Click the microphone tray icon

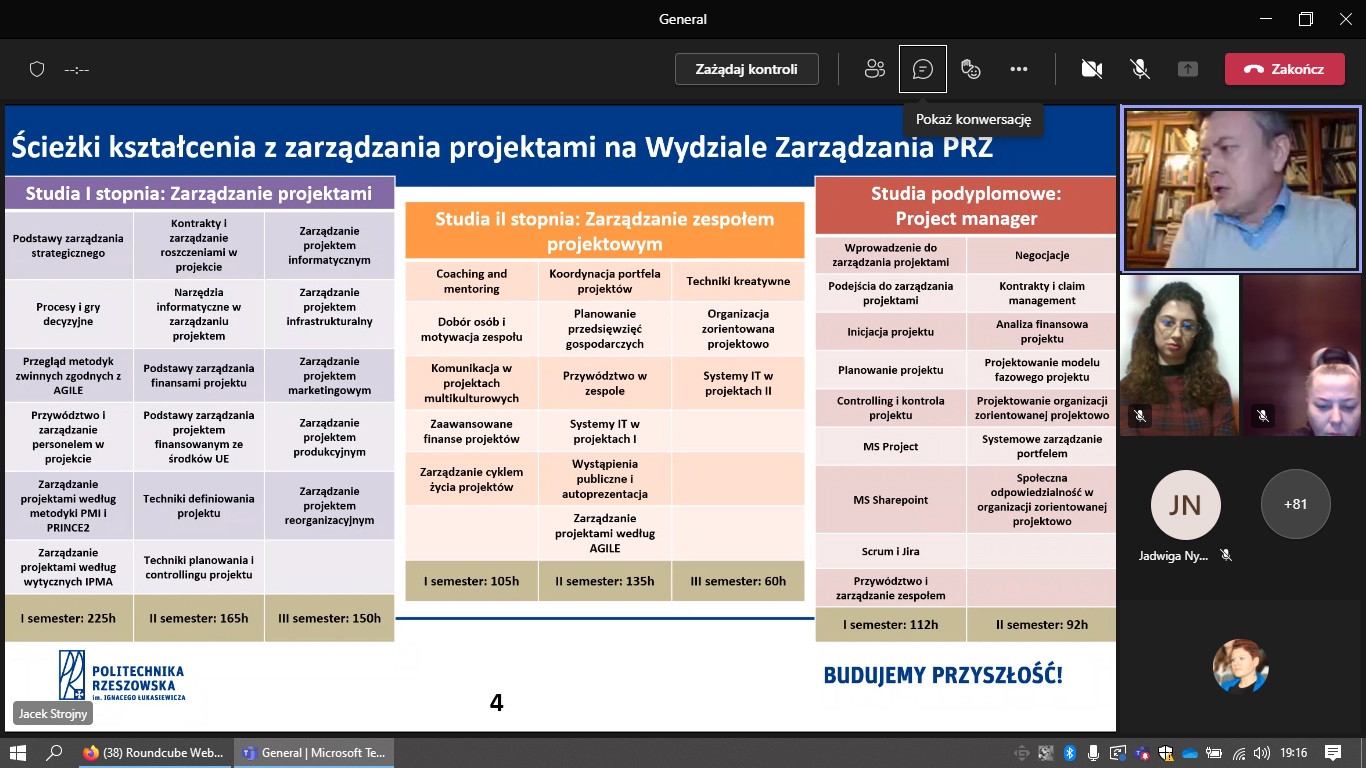click(x=1093, y=753)
